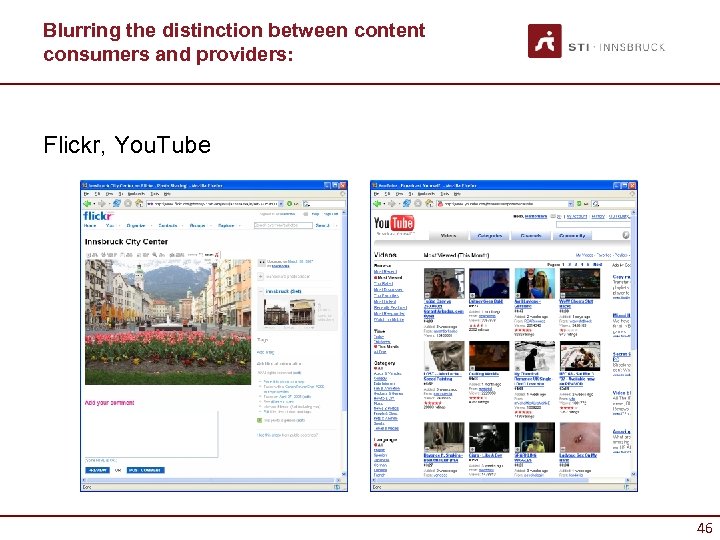The height and width of the screenshot is (540, 720).
Task: Click the Add your comment text box
Action: [151, 433]
